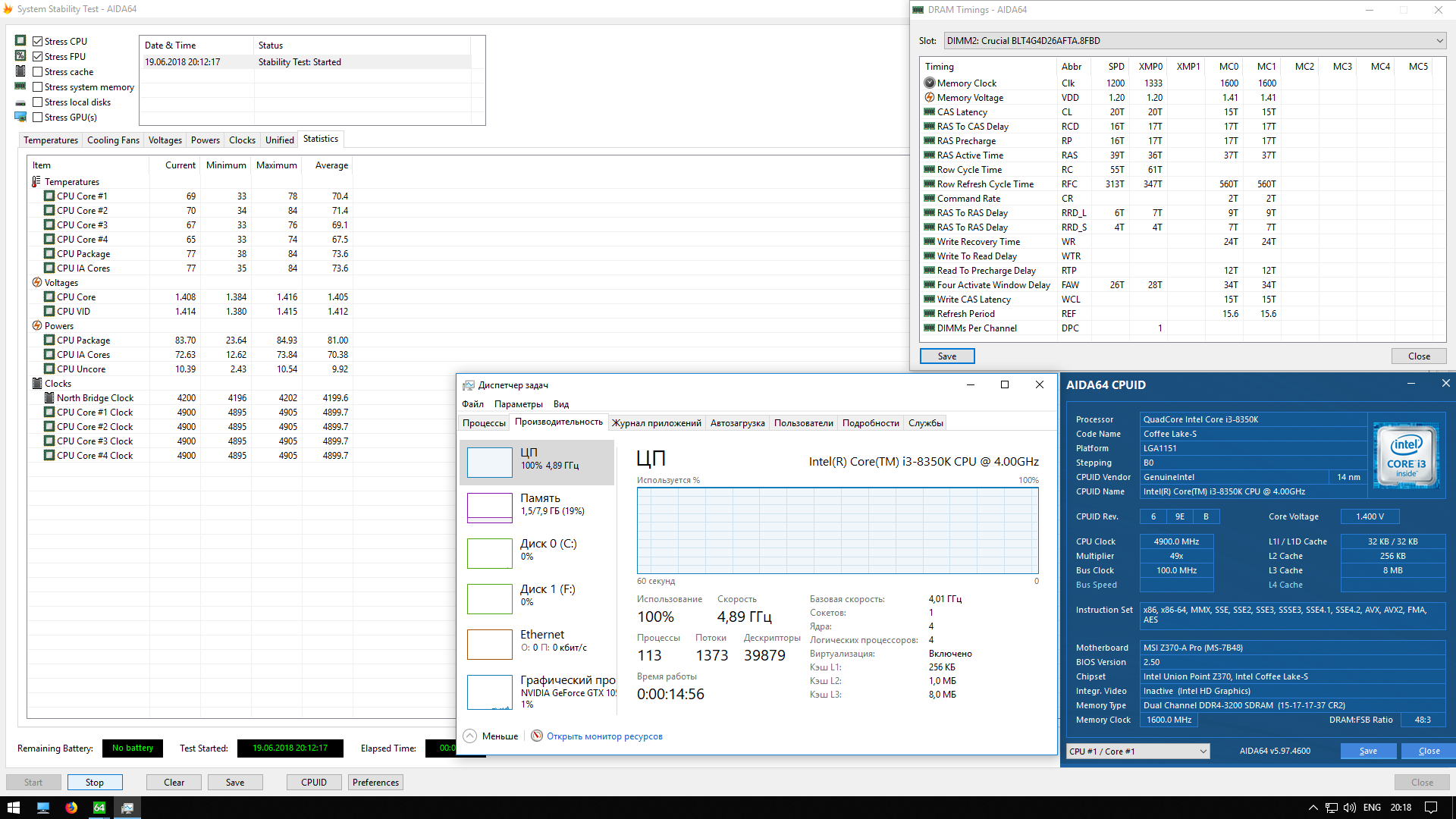Open the Windows Start menu

tap(14, 808)
